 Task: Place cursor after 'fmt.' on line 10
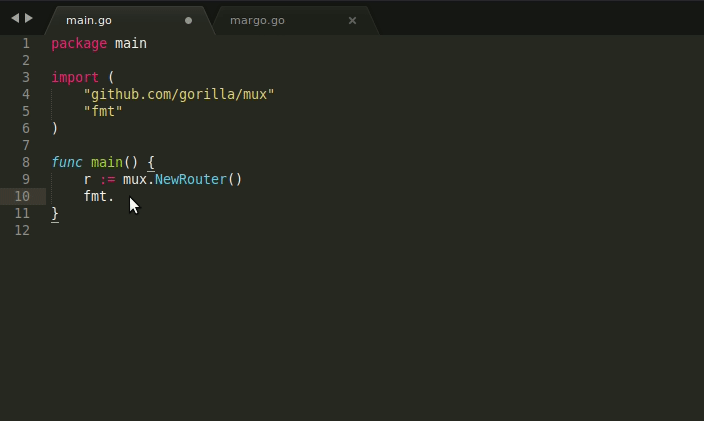115,197
